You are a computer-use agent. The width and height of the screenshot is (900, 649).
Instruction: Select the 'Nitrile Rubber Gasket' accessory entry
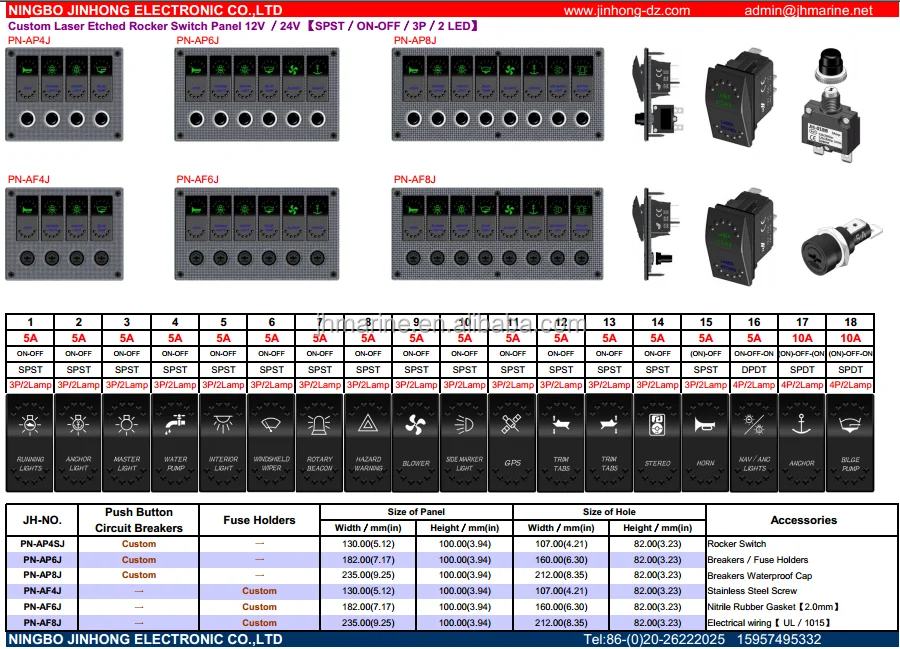click(773, 607)
